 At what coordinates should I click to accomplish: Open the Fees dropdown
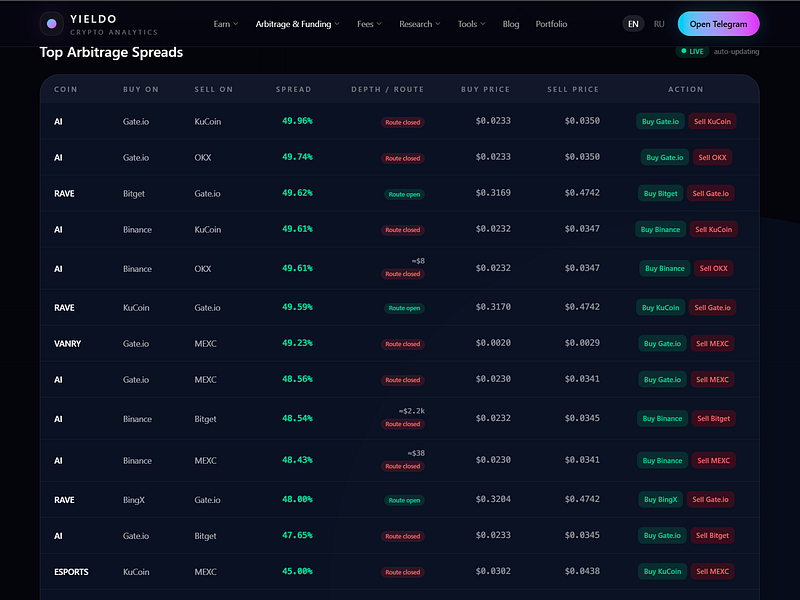[x=369, y=24]
